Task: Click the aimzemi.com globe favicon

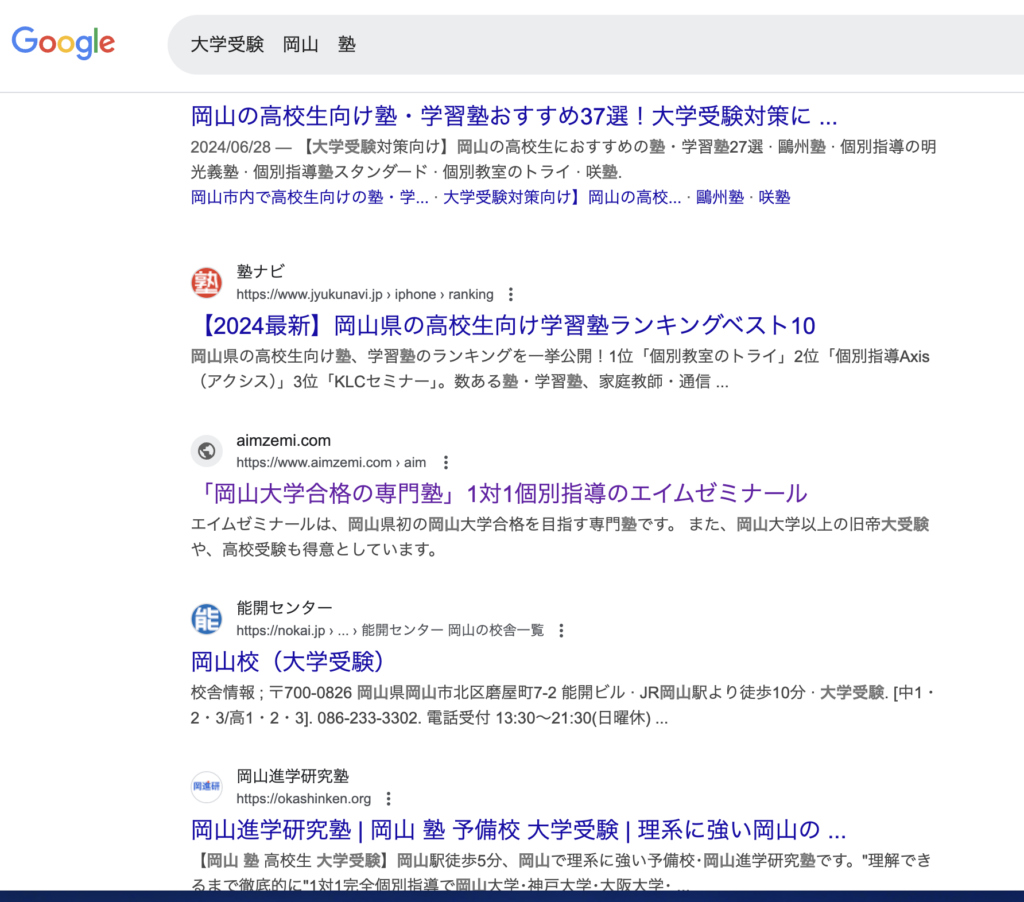Action: pos(206,451)
